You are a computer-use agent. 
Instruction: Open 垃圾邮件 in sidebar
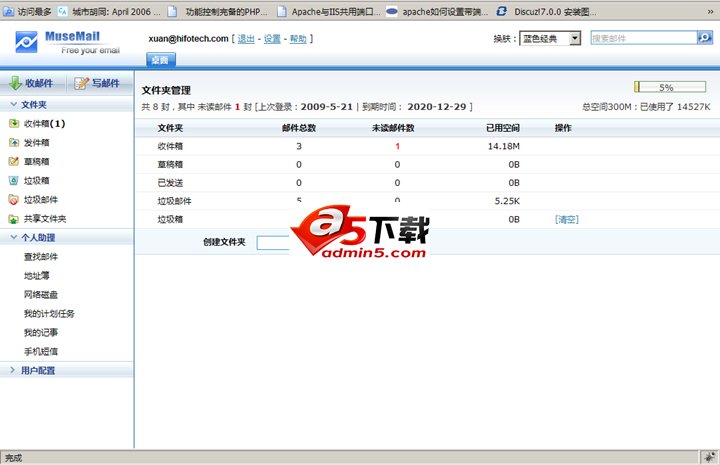point(41,199)
